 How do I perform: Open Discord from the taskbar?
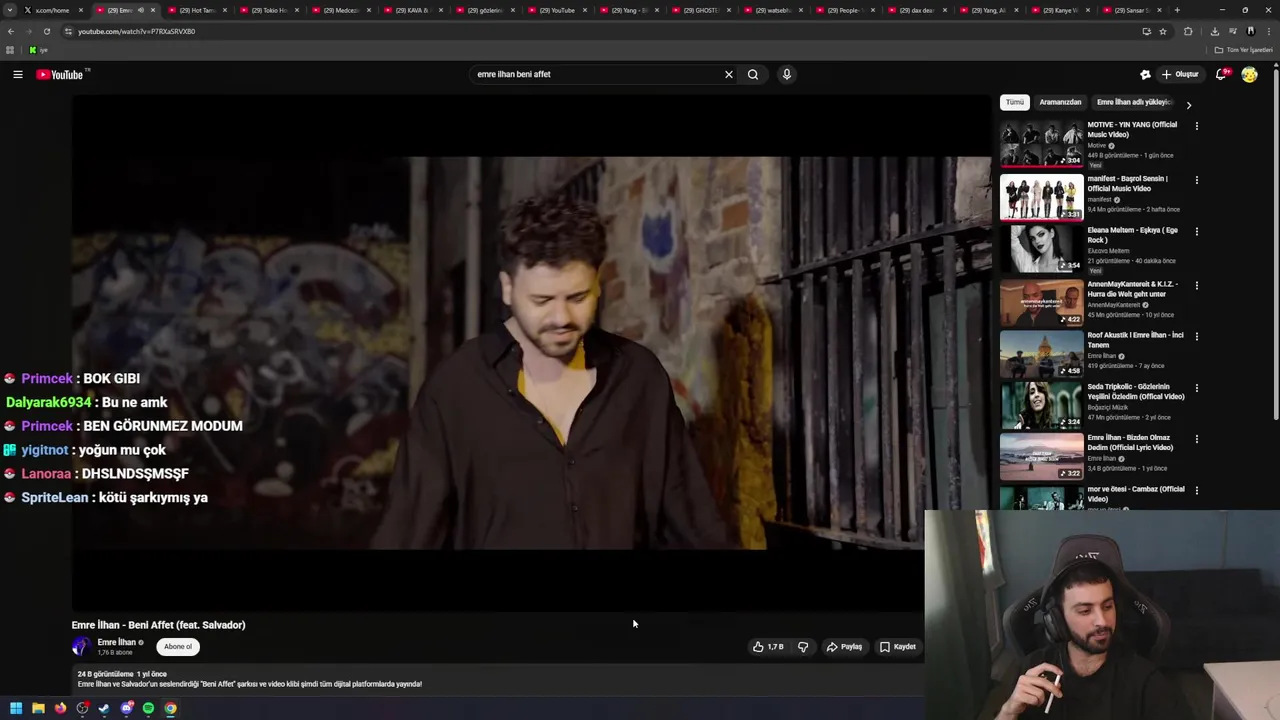(x=126, y=708)
